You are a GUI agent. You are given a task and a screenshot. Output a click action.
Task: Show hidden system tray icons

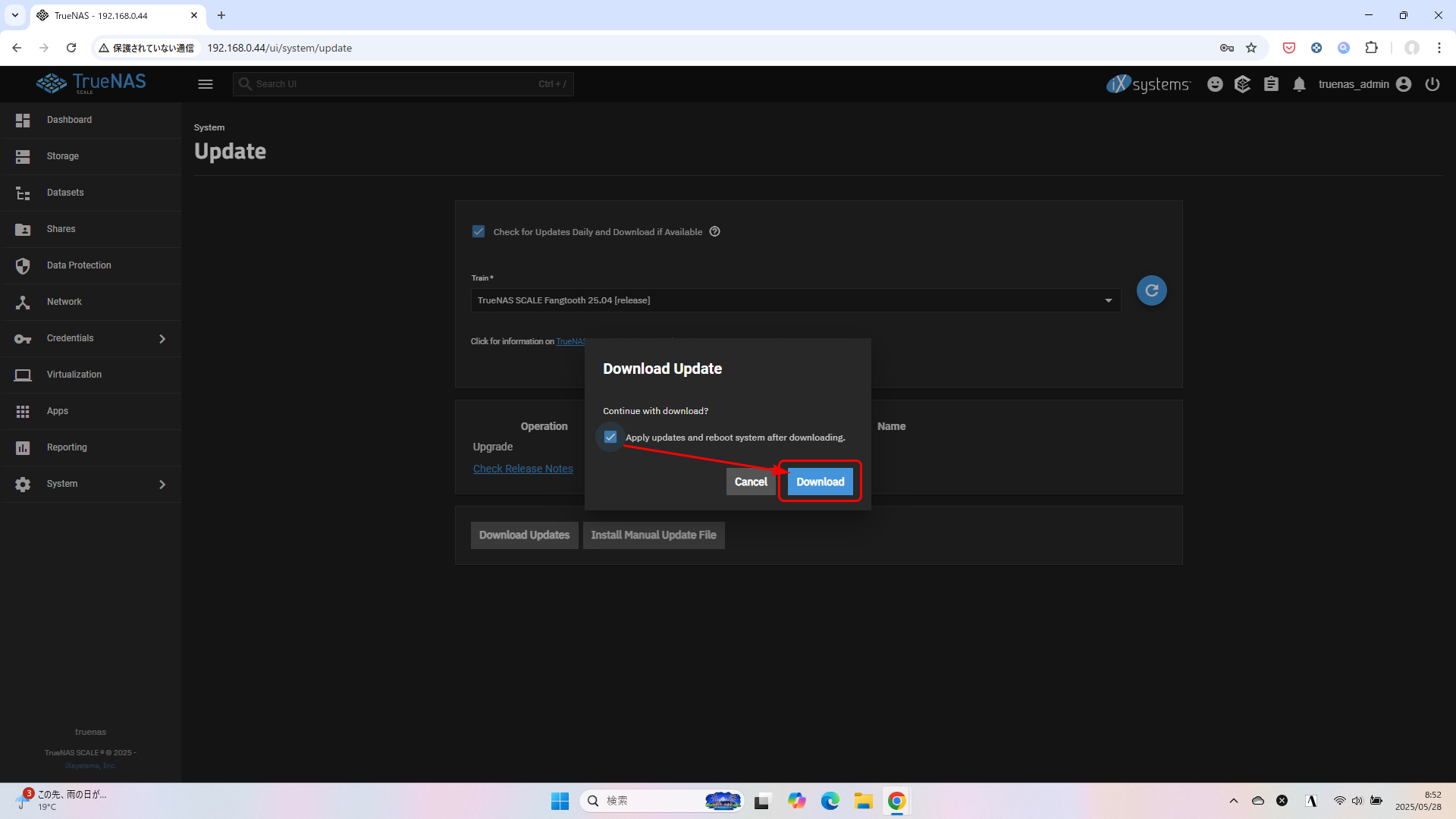point(1234,801)
